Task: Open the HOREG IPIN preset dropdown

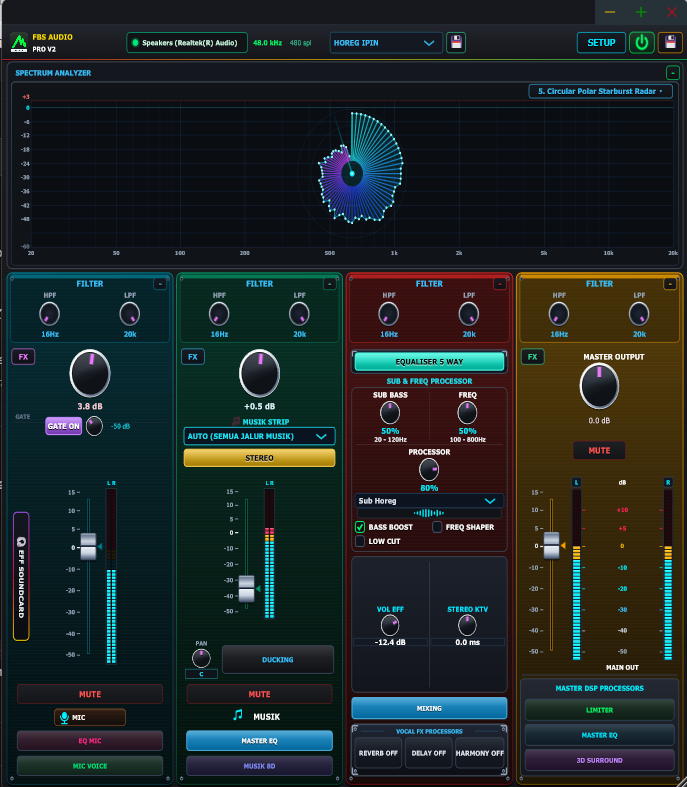Action: 386,43
